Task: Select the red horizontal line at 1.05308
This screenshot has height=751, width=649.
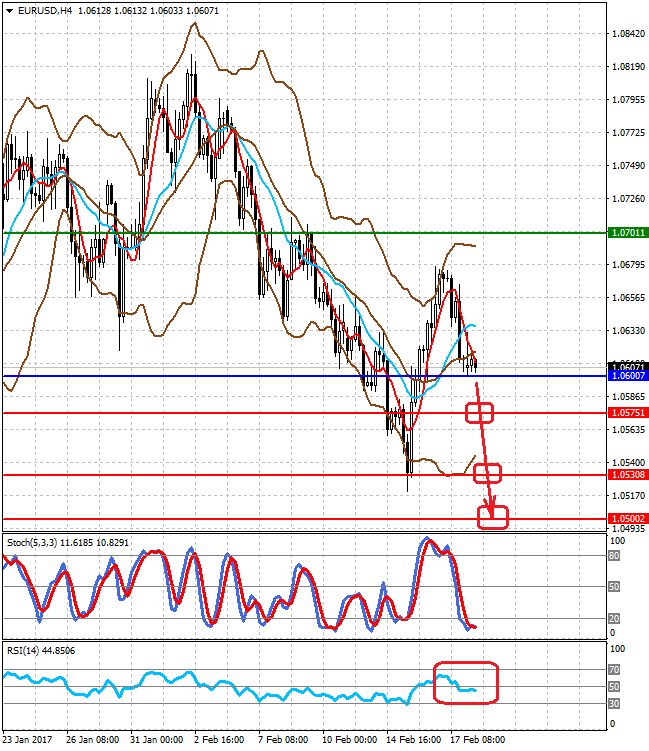Action: [x=305, y=475]
